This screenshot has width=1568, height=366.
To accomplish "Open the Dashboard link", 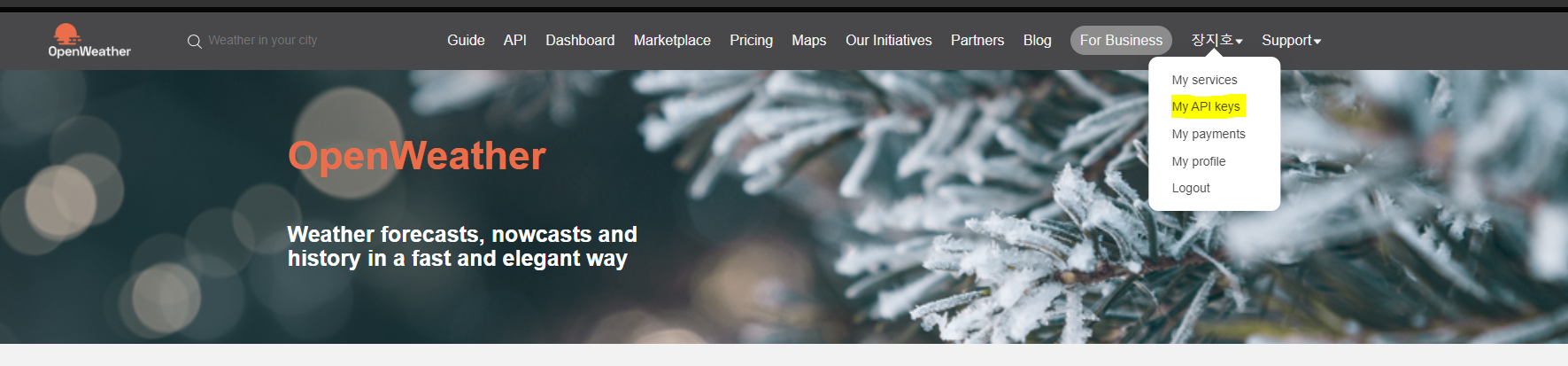I will [x=580, y=41].
